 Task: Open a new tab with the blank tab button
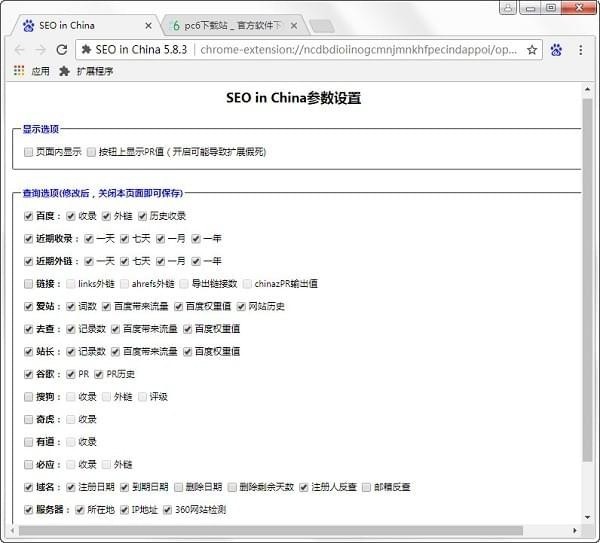(x=322, y=26)
